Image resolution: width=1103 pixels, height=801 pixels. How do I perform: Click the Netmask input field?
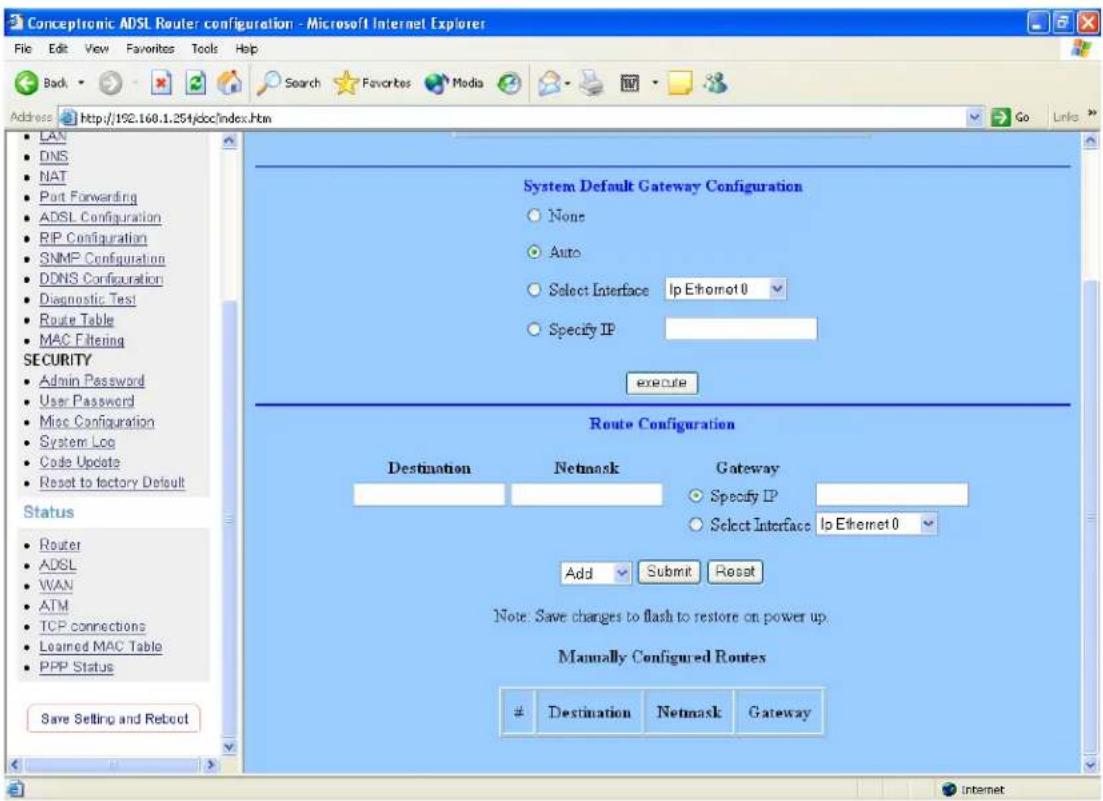pos(587,495)
